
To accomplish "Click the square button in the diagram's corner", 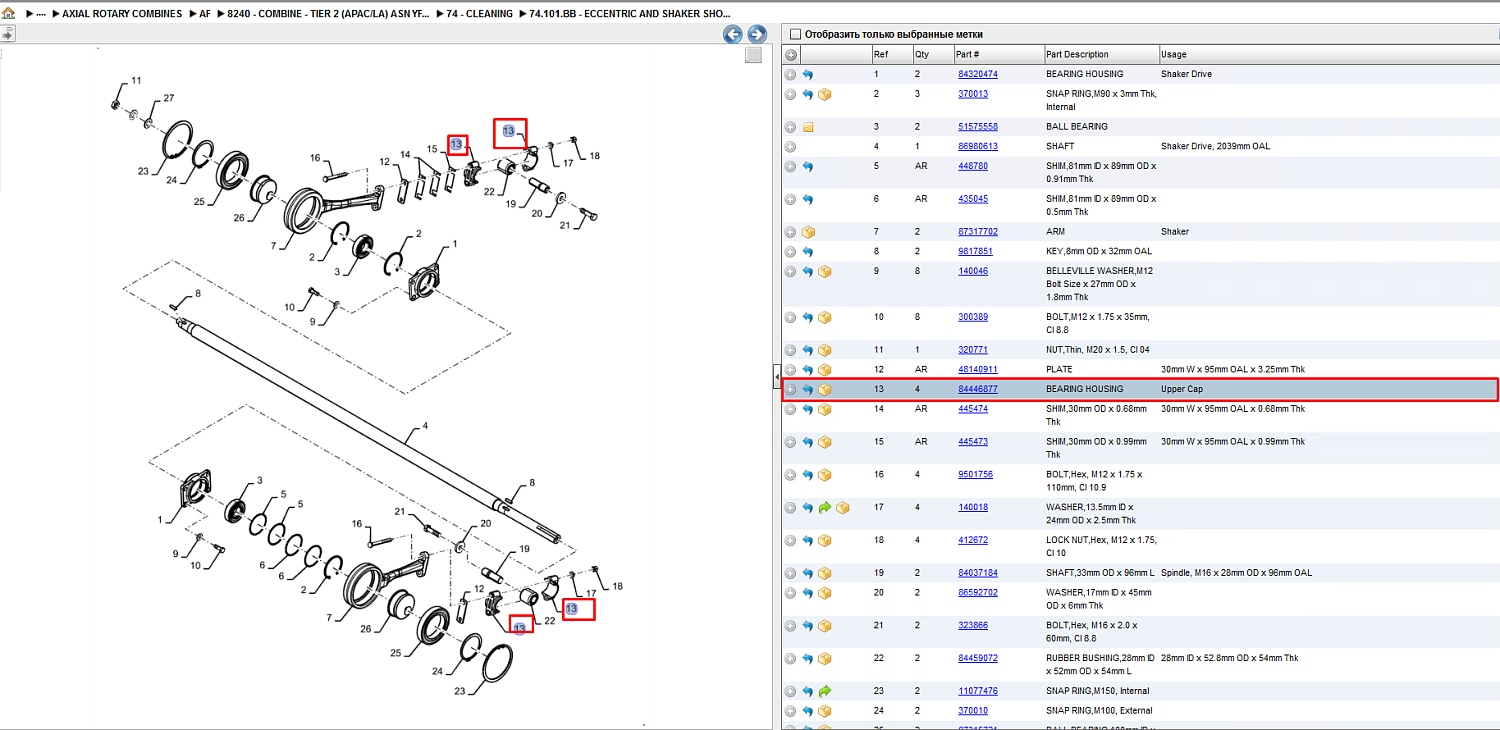I will coord(753,55).
